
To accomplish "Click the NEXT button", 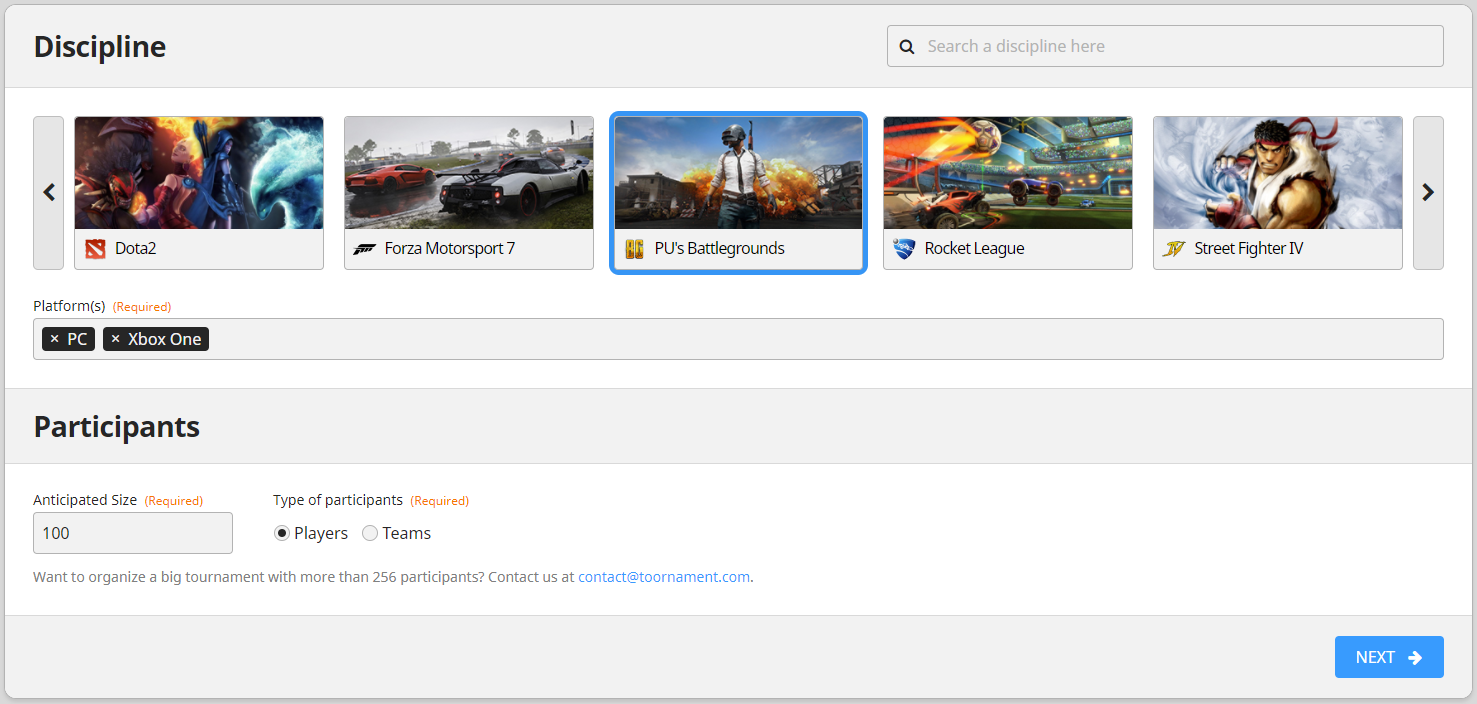I will tap(1389, 657).
